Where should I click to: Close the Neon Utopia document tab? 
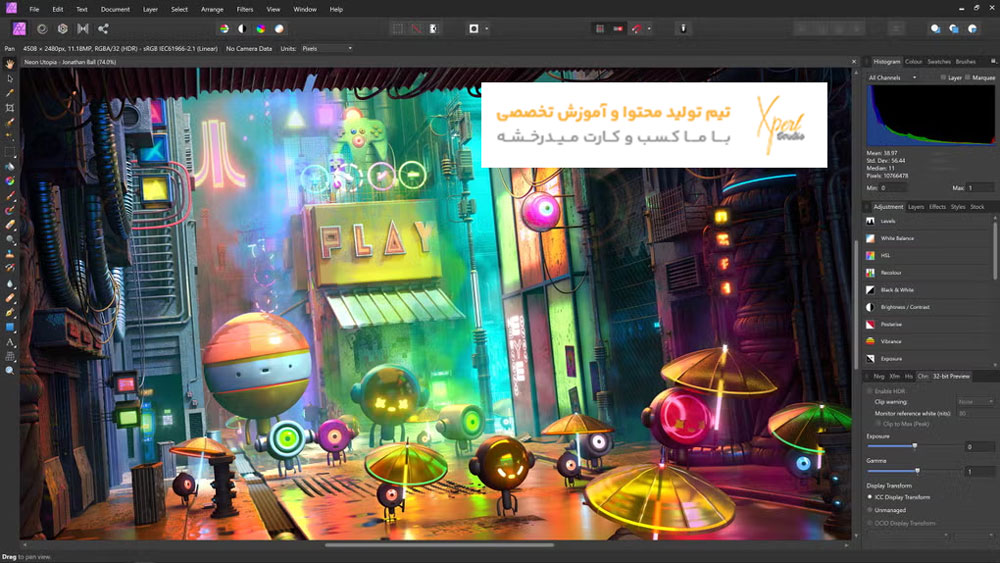pyautogui.click(x=854, y=62)
